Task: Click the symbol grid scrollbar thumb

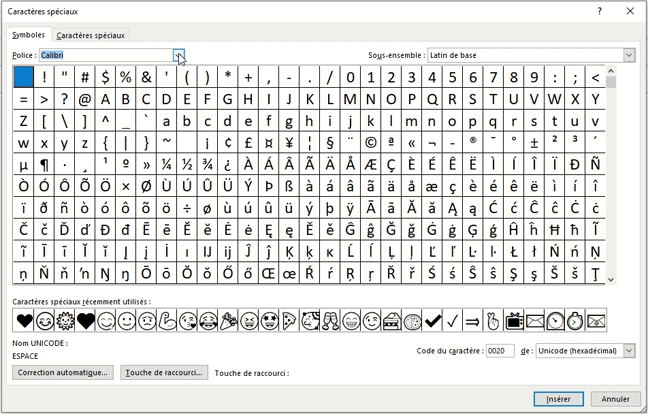Action: (x=611, y=82)
